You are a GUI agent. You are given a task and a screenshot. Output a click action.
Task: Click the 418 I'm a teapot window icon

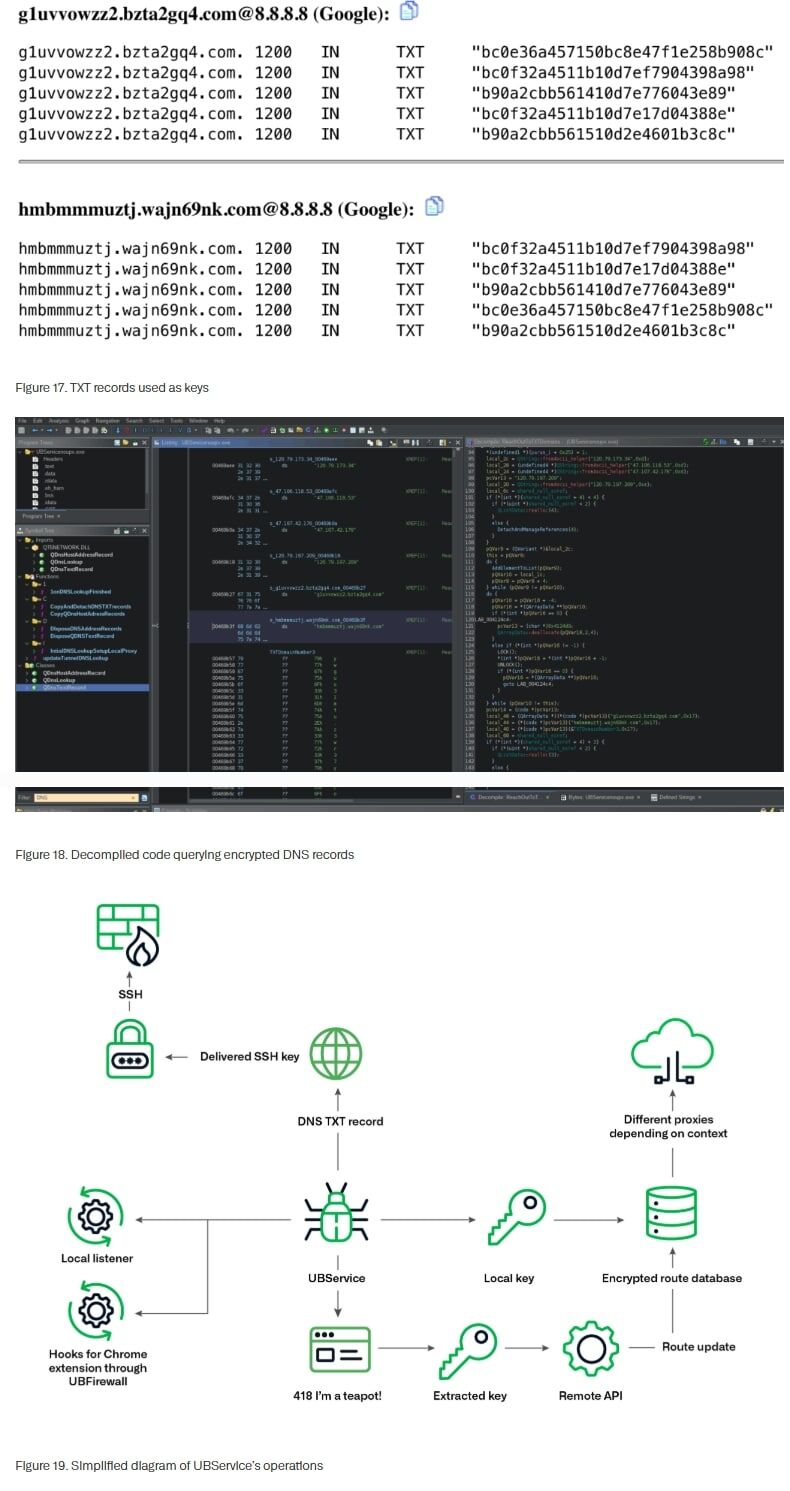click(340, 1348)
